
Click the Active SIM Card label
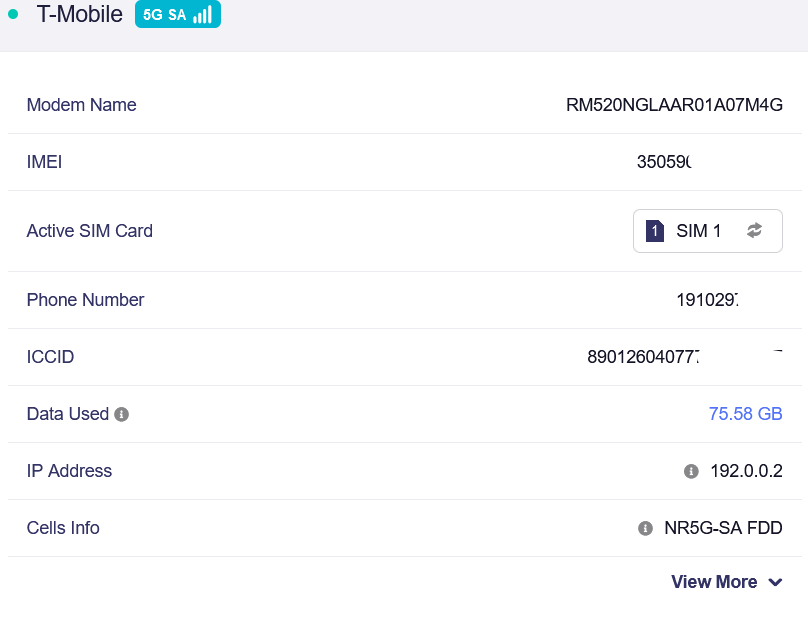pyautogui.click(x=90, y=231)
